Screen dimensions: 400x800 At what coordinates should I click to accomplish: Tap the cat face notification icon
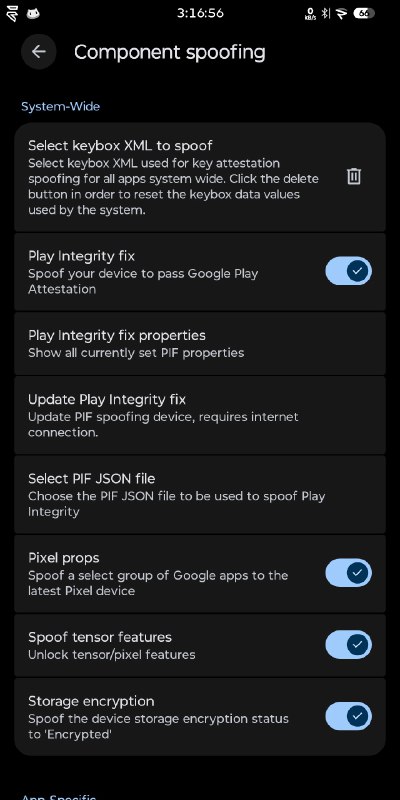point(33,13)
